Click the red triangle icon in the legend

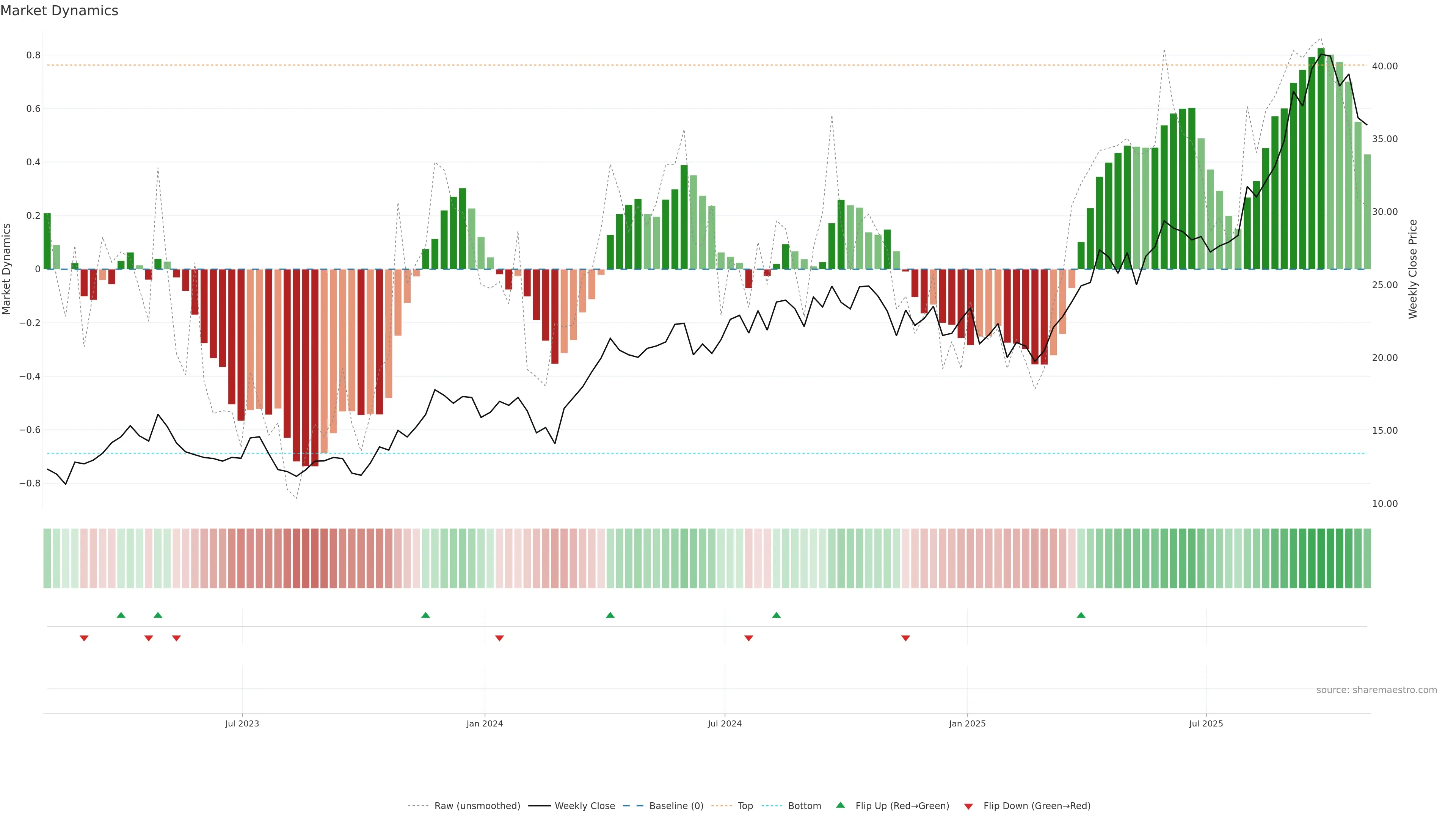coord(968,806)
